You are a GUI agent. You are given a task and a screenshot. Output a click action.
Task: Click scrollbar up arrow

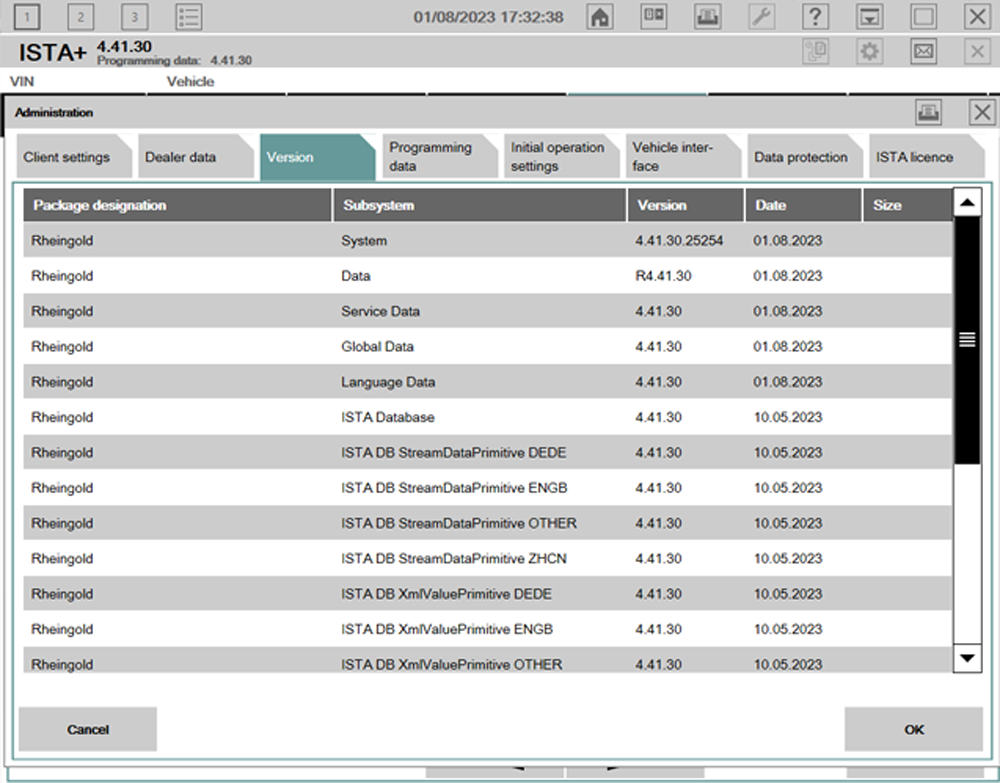pyautogui.click(x=967, y=203)
